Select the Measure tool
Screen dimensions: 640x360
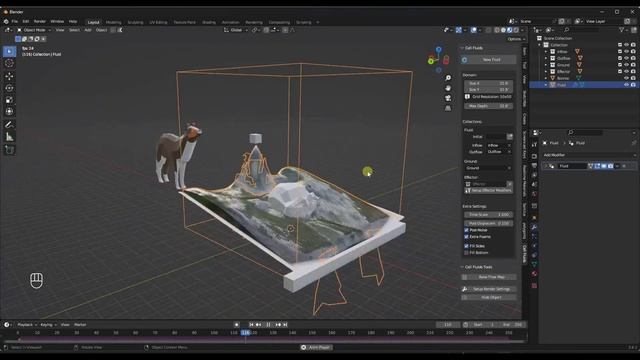[9, 137]
